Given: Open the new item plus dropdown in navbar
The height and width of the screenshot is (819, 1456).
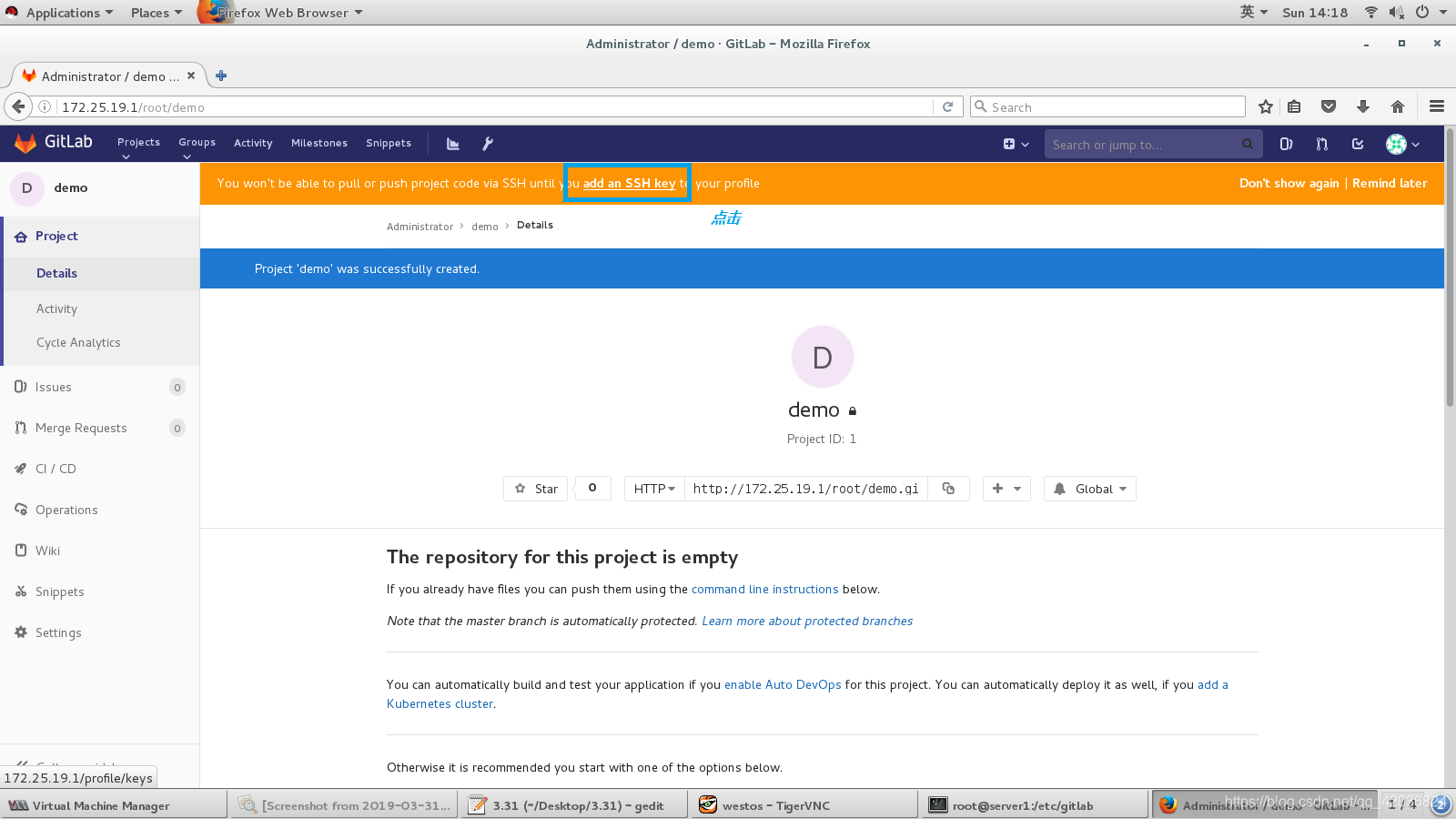Looking at the screenshot, I should point(1016,144).
